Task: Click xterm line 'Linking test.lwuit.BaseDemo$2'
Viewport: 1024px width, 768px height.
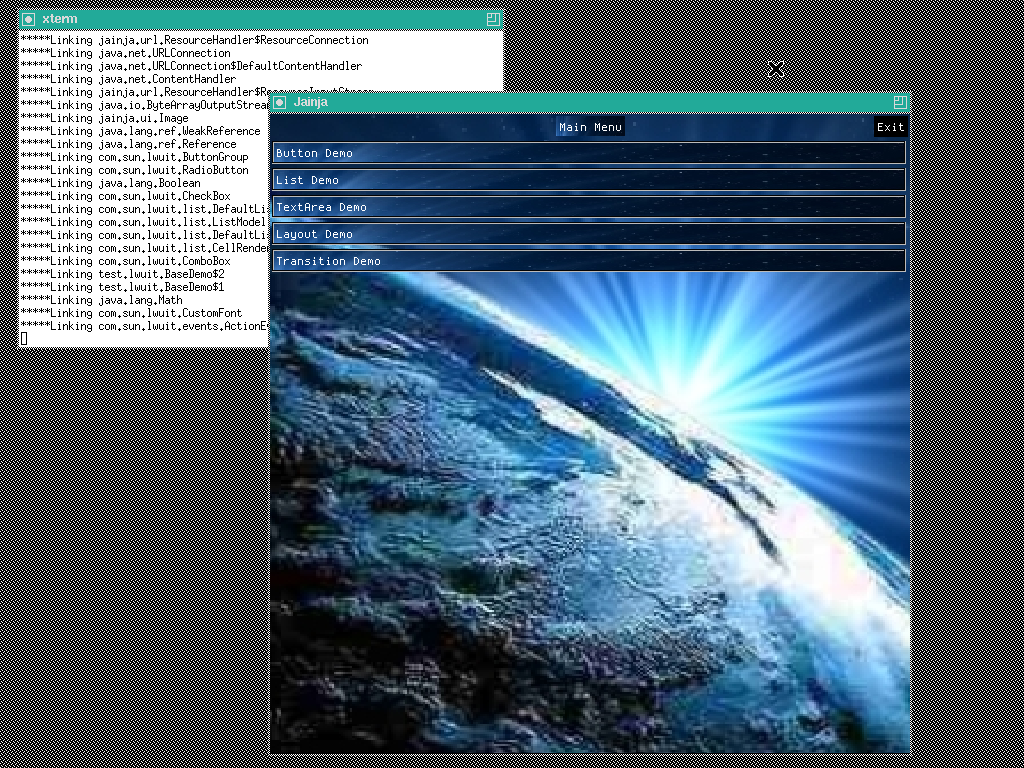Action: click(122, 274)
